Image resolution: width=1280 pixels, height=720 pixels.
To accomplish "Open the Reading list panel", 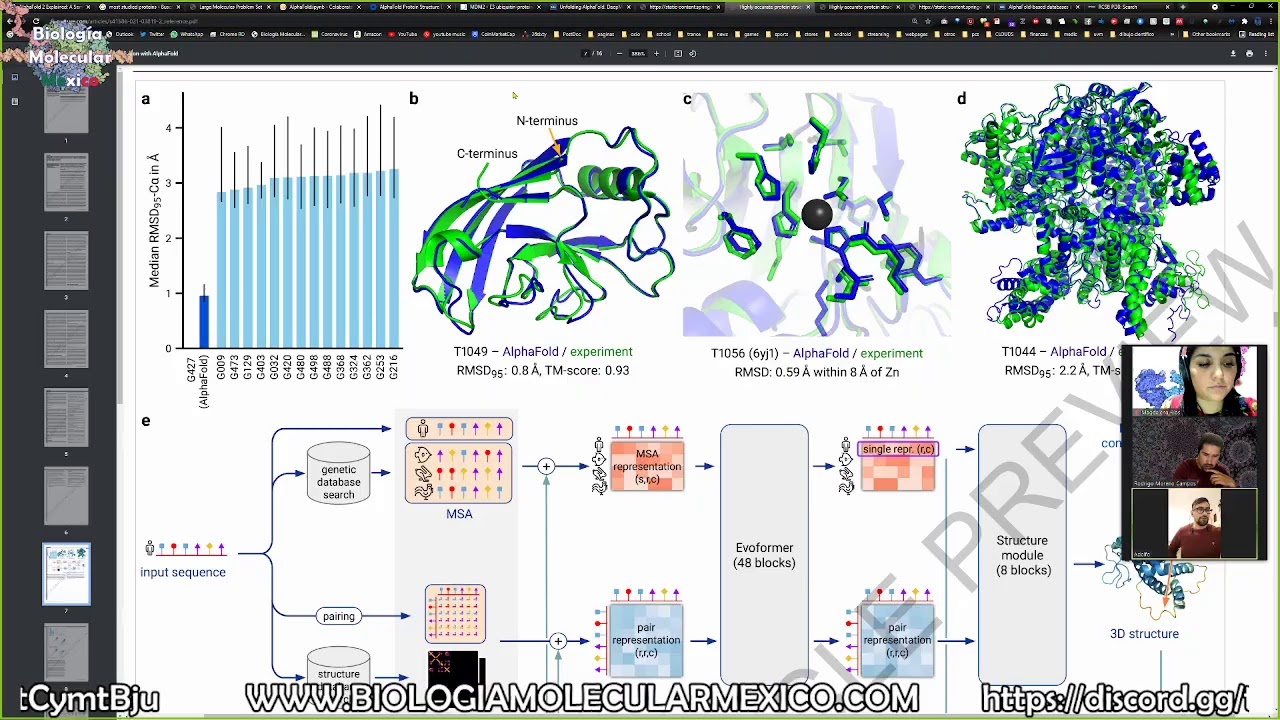I will tap(1257, 34).
